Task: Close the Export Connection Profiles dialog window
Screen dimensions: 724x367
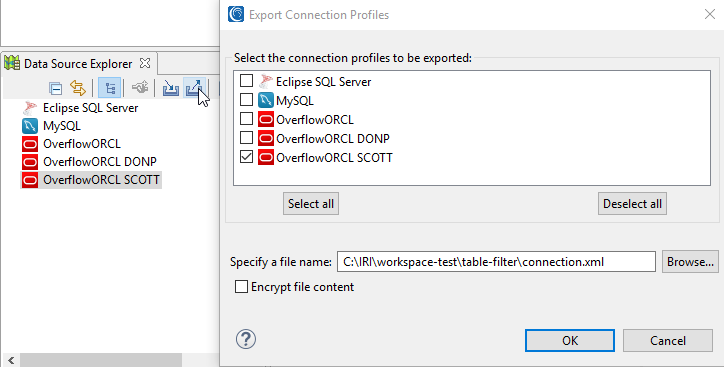Action: pos(710,14)
